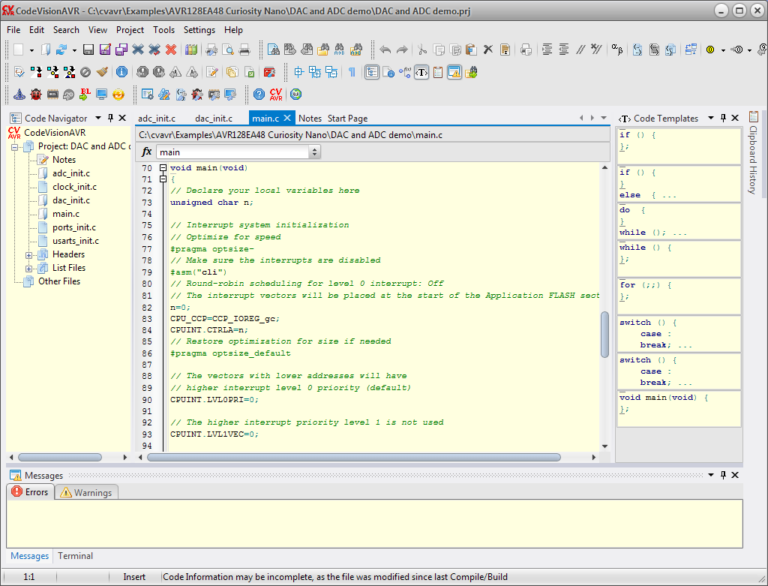Toggle the Code Navigator panel toolbar button
The width and height of the screenshot is (768, 586).
(372, 73)
